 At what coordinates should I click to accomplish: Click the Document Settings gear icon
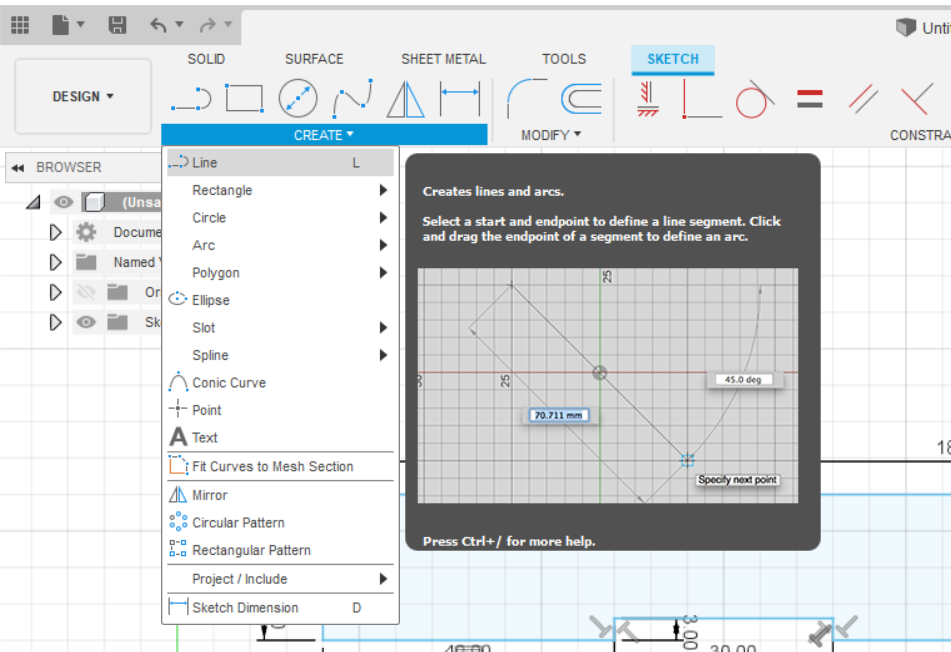tap(86, 232)
